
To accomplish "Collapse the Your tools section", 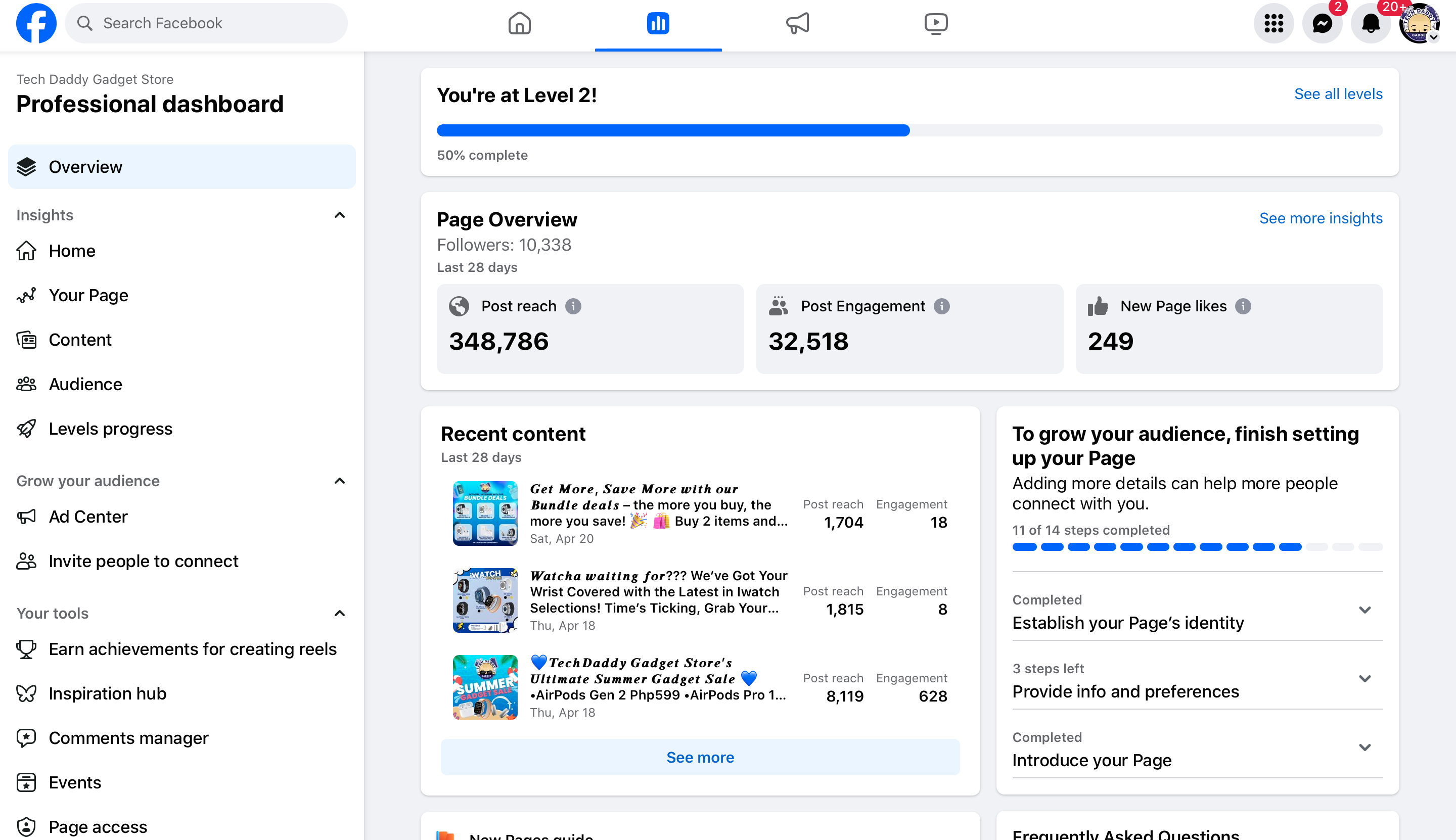I will (339, 613).
